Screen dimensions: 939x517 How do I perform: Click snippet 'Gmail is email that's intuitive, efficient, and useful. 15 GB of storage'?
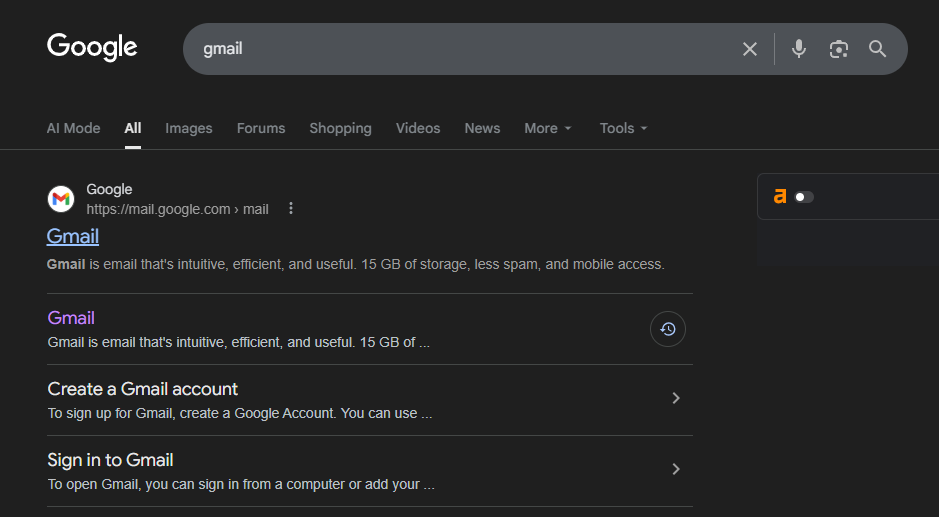tap(256, 264)
